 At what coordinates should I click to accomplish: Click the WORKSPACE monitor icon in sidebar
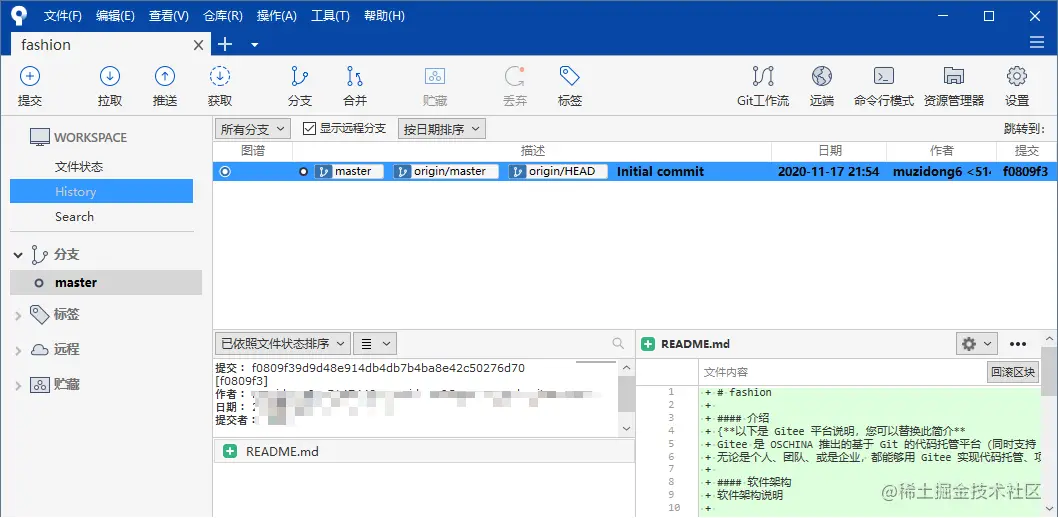click(40, 138)
